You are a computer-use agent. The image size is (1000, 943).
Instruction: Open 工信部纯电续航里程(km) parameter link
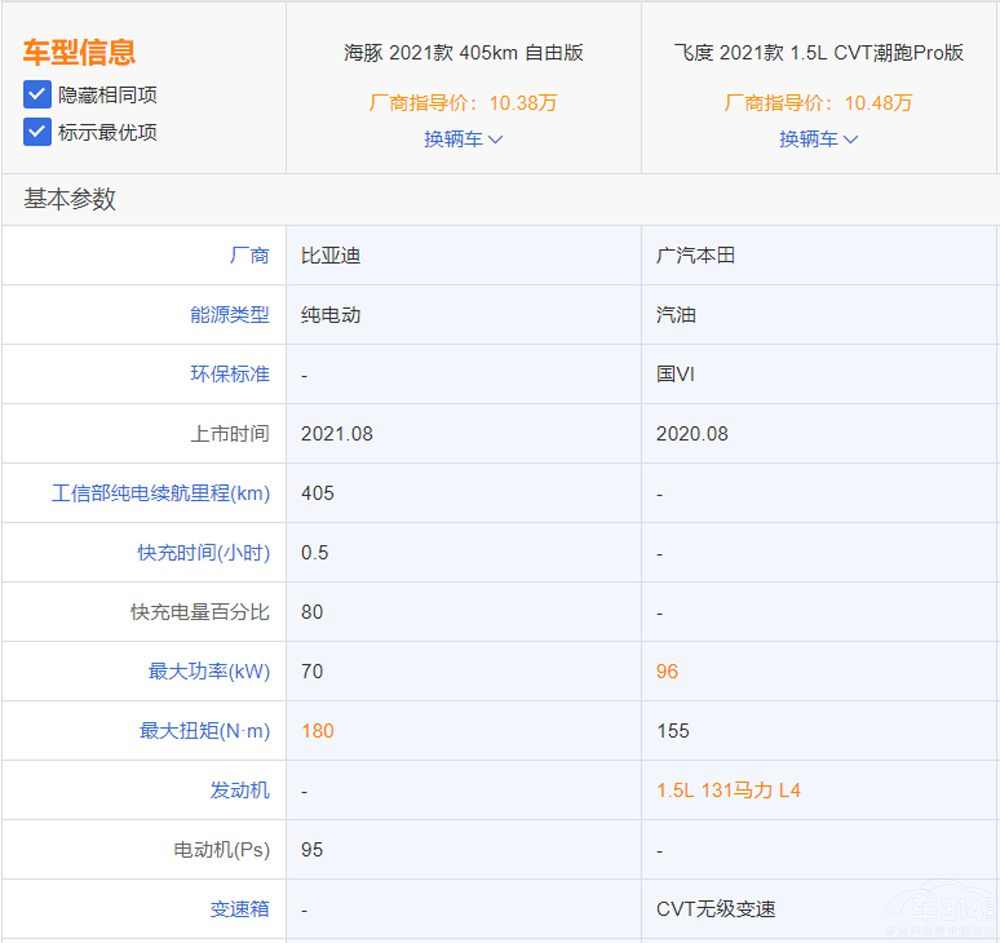(160, 493)
